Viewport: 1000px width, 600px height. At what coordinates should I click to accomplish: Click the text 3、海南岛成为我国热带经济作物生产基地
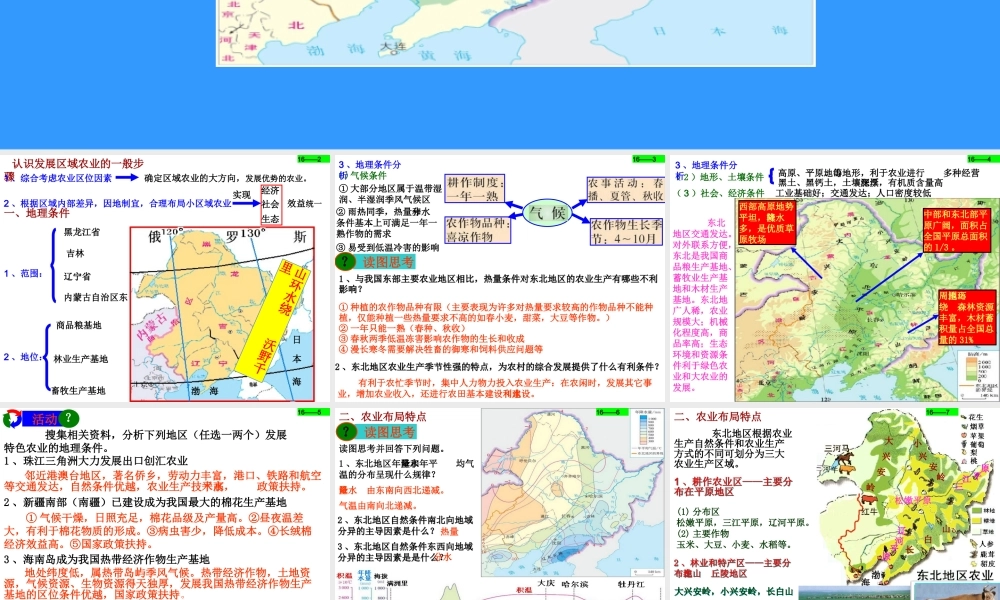[x=107, y=559]
